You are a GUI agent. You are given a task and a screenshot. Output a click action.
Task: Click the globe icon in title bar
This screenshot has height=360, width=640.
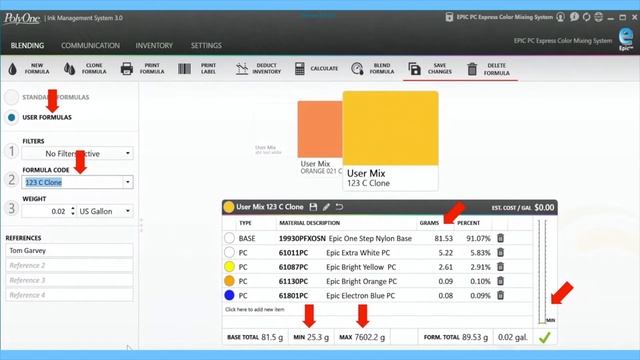tap(599, 17)
